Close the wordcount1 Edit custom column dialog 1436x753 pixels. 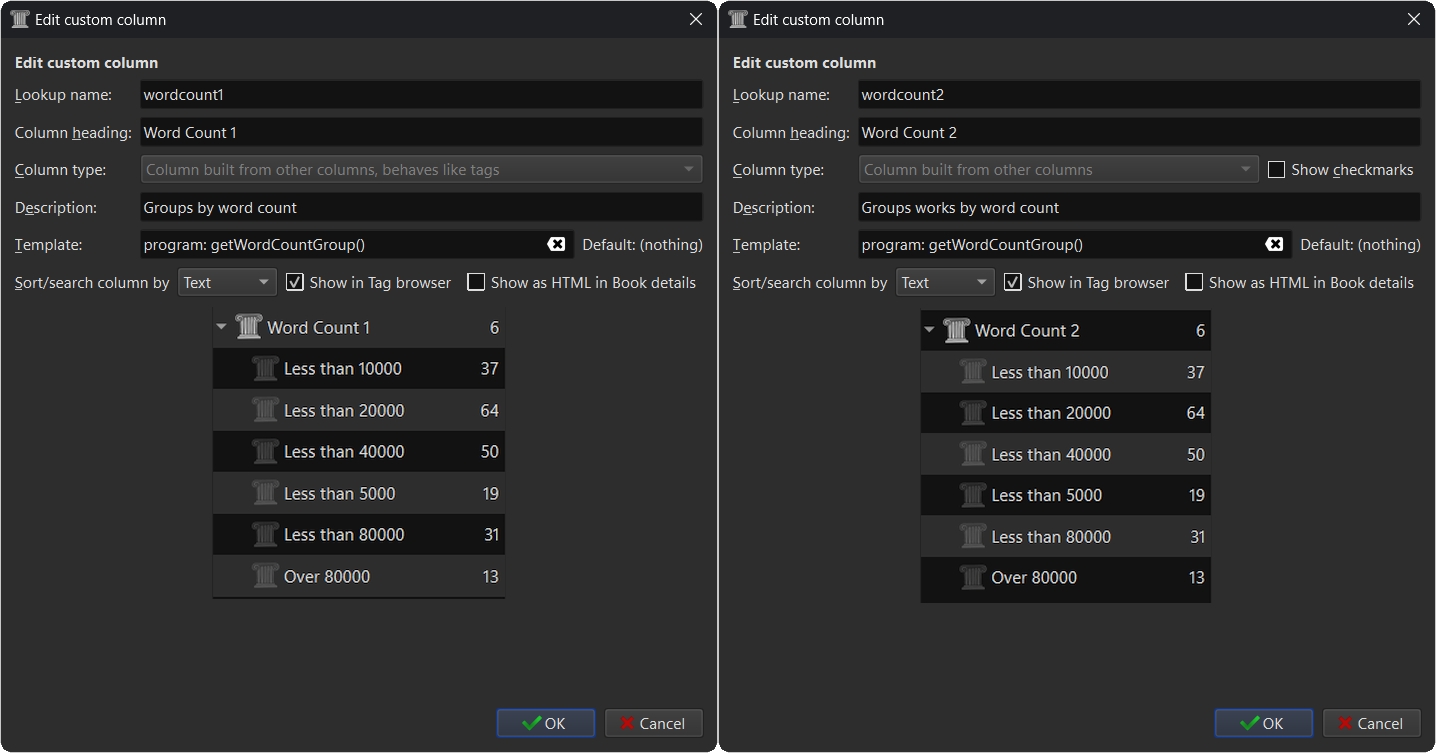coord(696,19)
